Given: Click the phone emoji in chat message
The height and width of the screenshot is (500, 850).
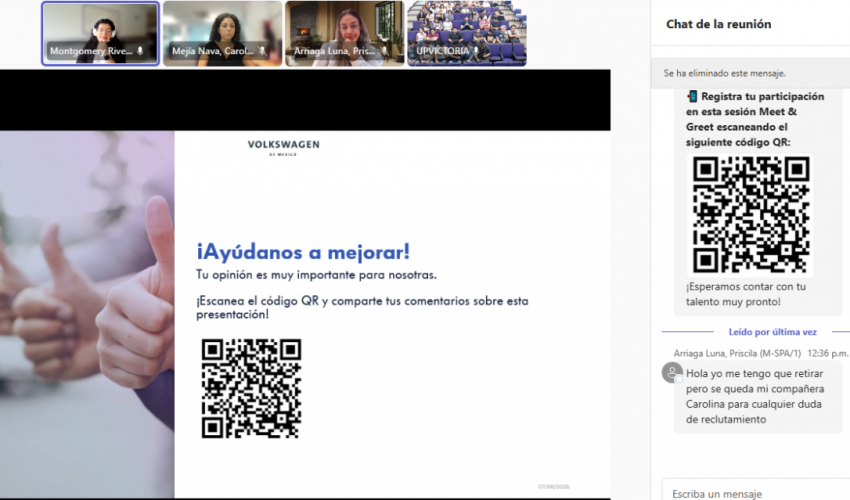Looking at the screenshot, I should [x=692, y=96].
